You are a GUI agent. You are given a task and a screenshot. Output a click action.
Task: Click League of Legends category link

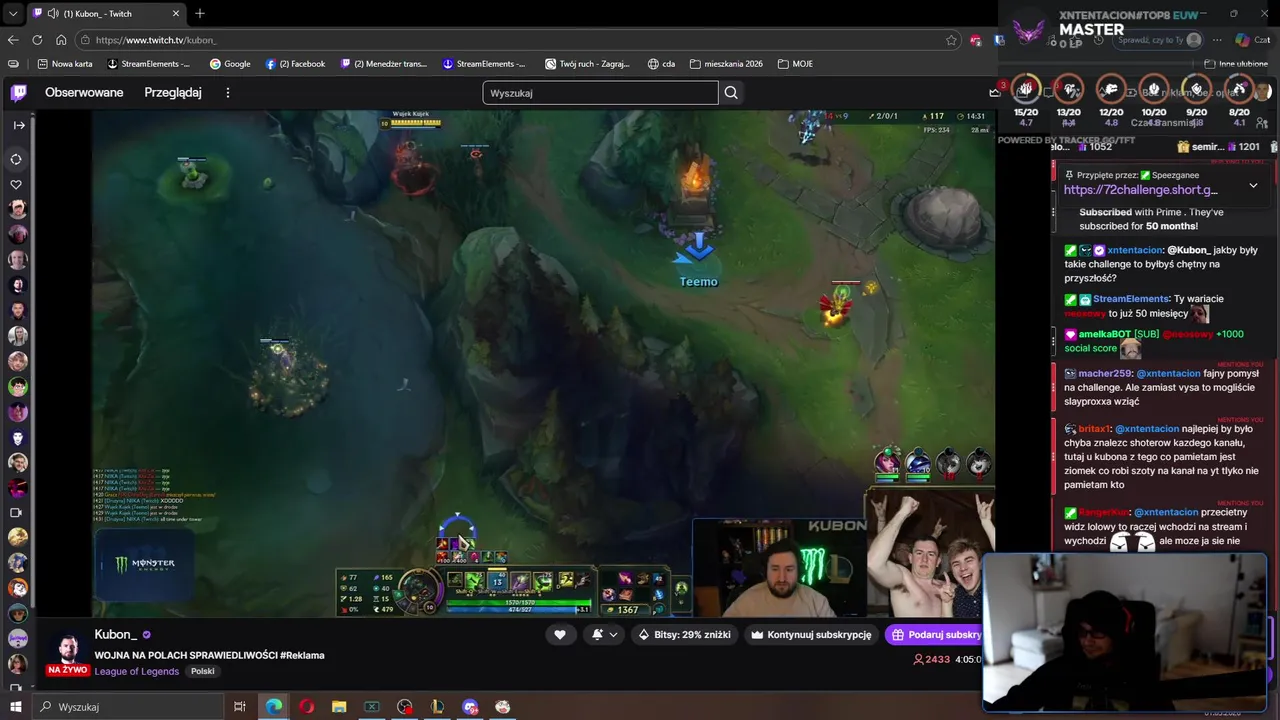137,671
